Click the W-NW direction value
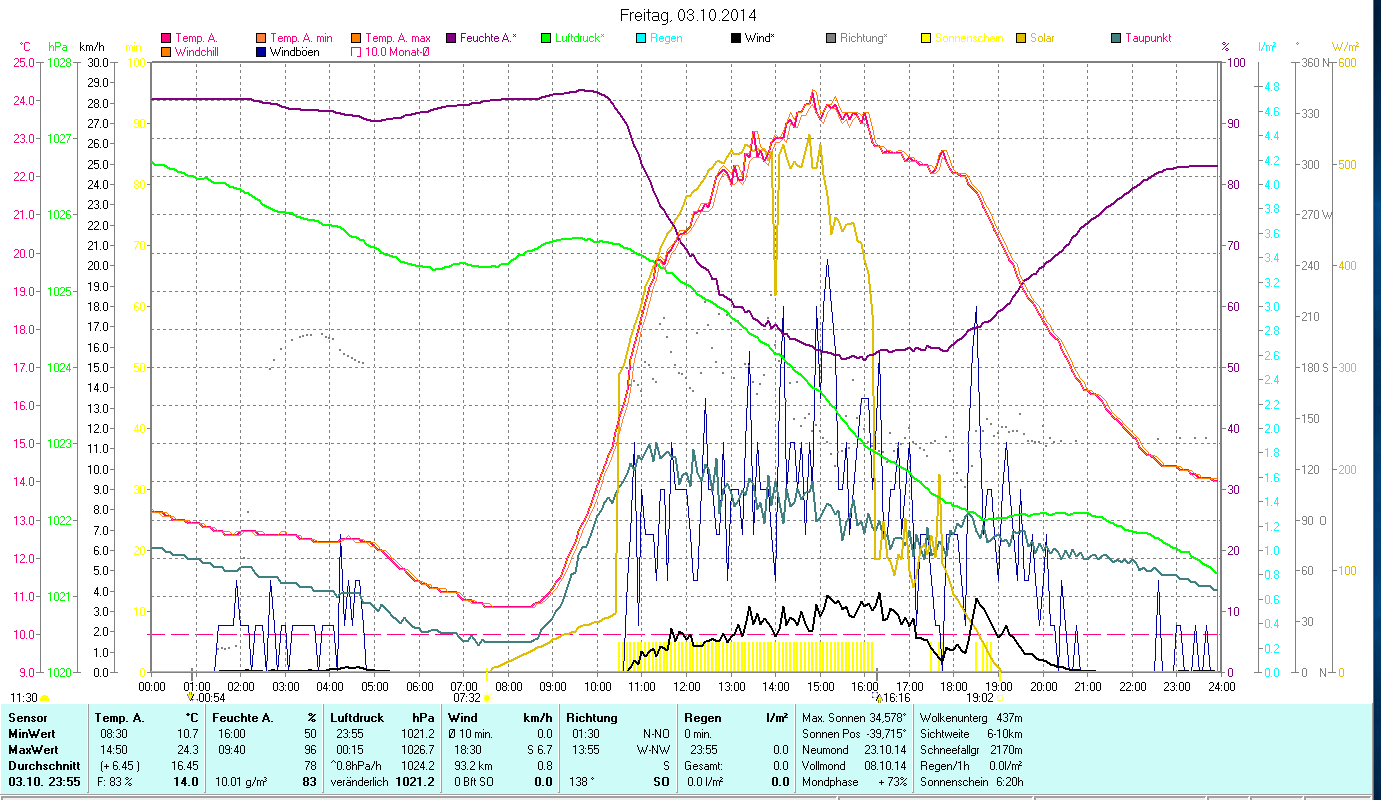The image size is (1381, 800). [655, 750]
